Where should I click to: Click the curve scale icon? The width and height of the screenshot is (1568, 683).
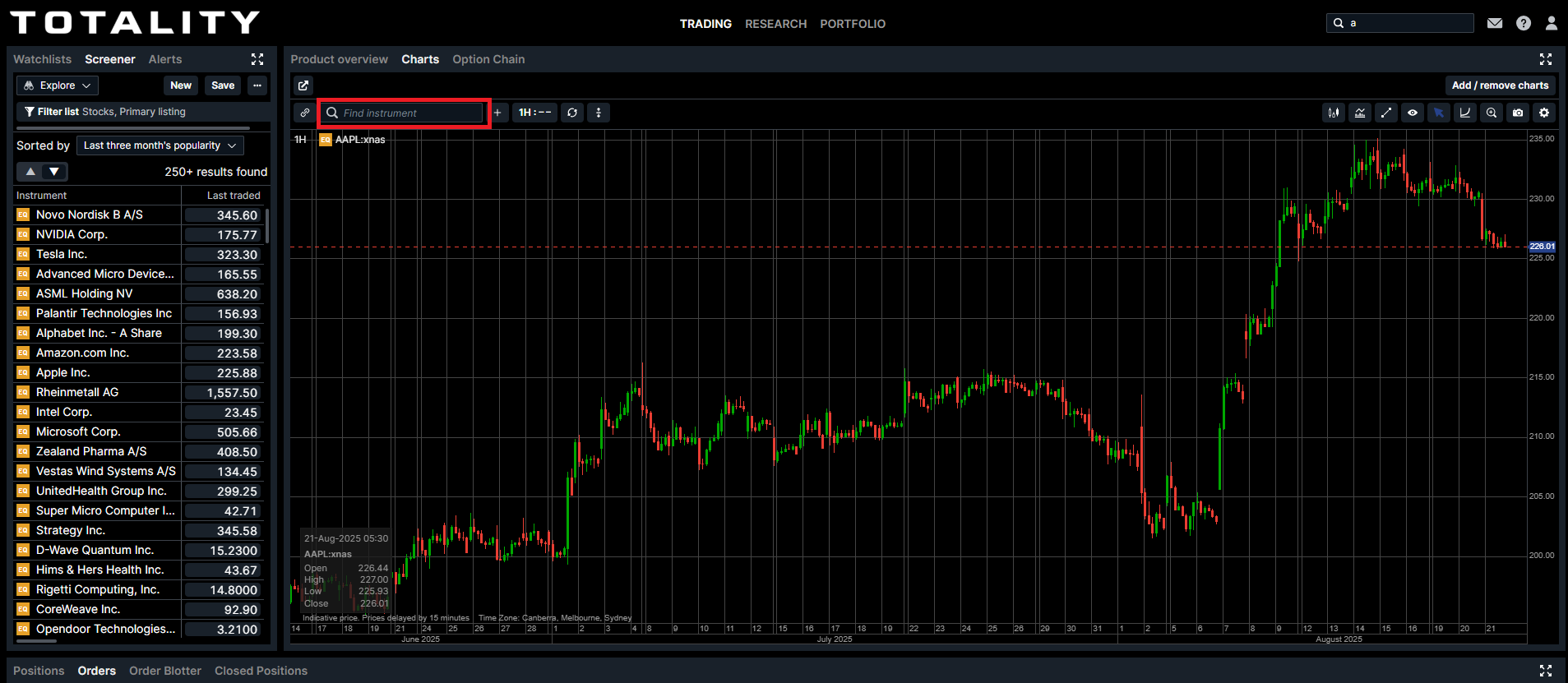click(1465, 113)
